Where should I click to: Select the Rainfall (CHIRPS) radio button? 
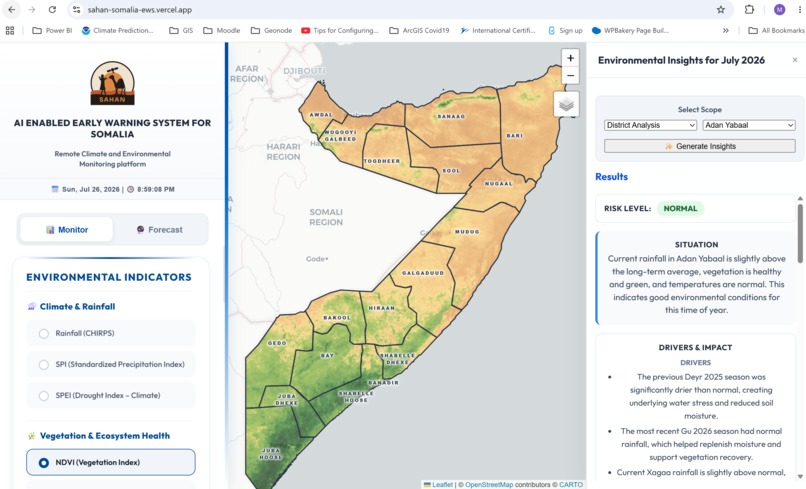tap(44, 334)
